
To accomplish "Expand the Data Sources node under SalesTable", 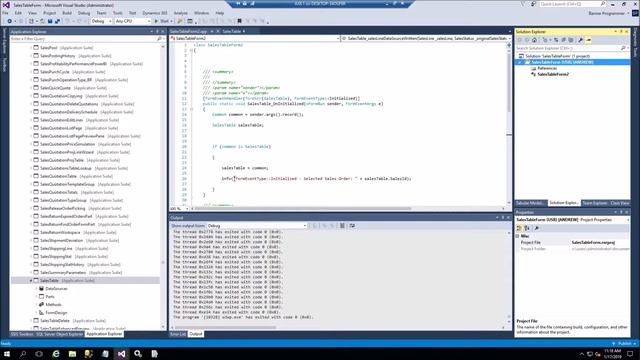I will [36, 289].
